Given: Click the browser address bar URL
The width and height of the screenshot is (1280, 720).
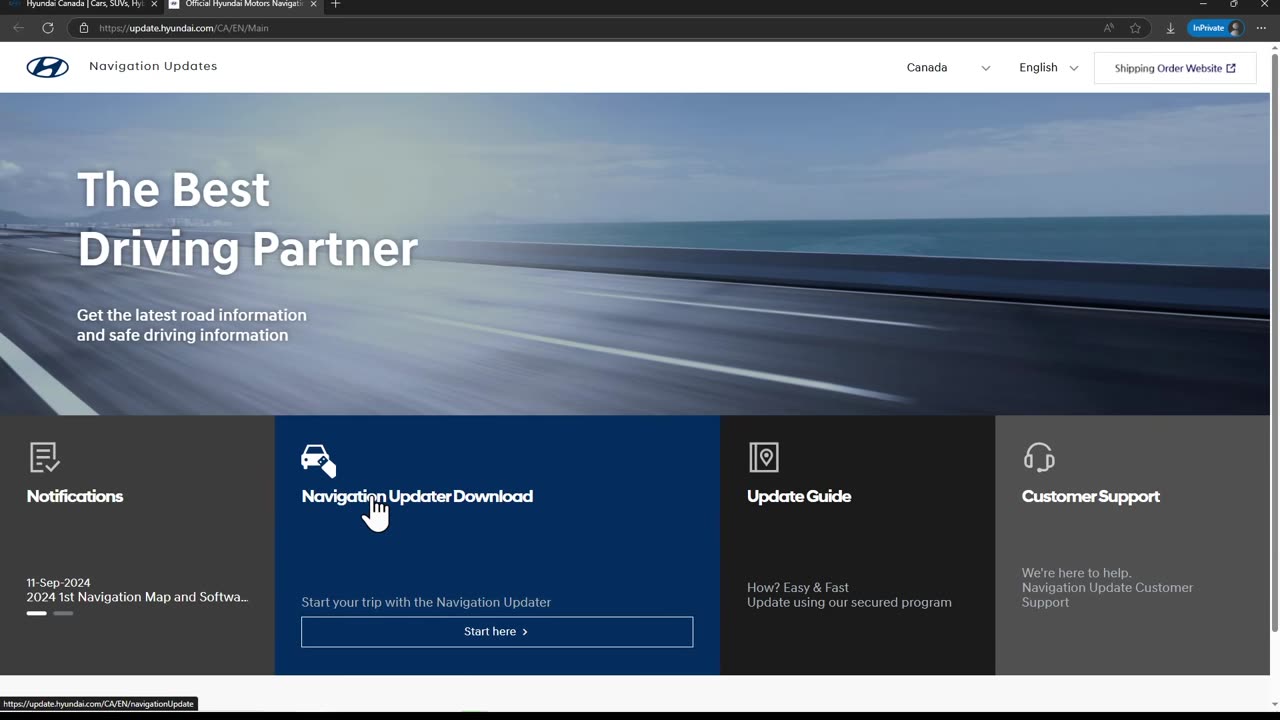Looking at the screenshot, I should [x=184, y=28].
